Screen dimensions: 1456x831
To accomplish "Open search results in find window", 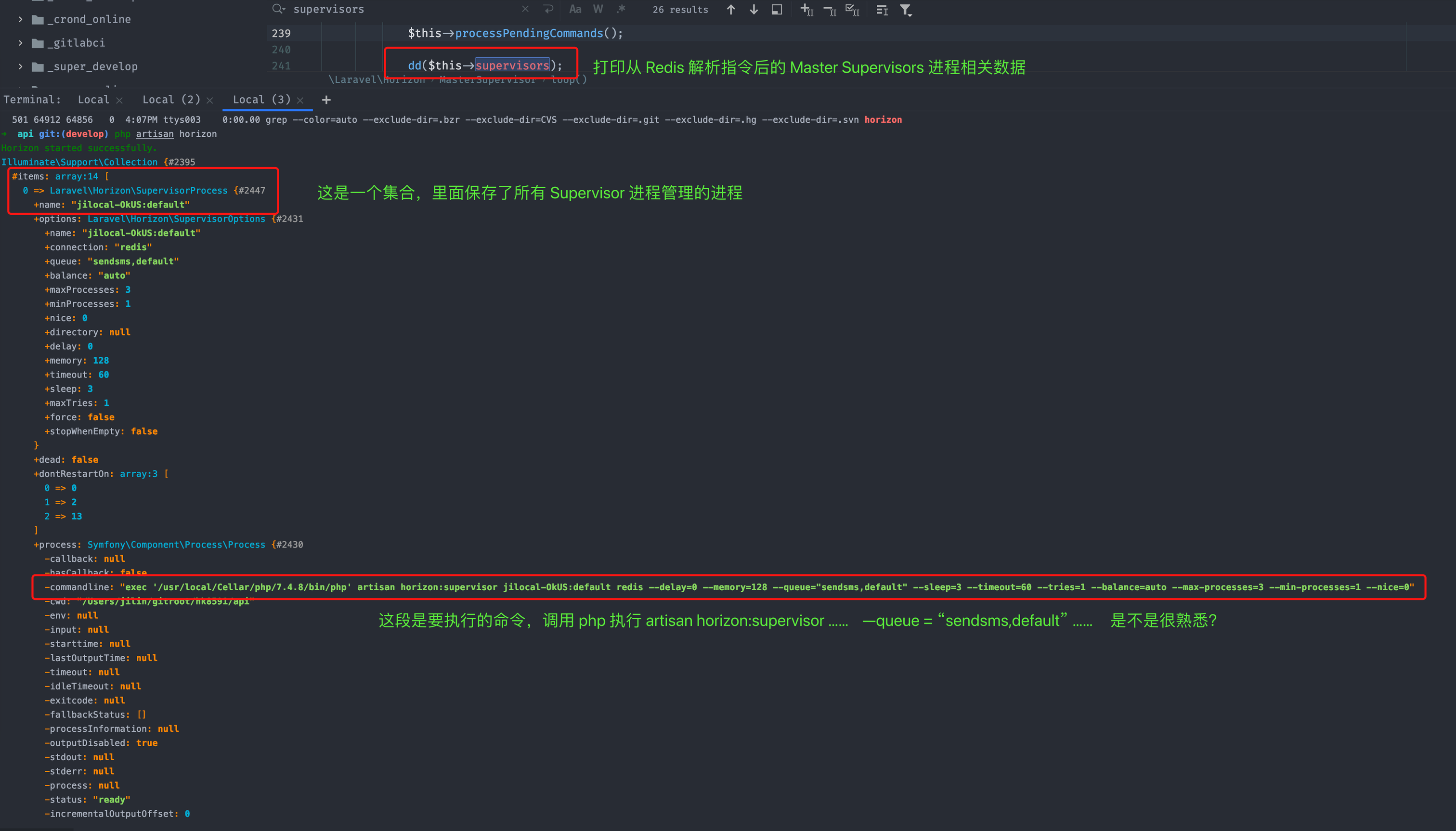I will click(x=776, y=10).
